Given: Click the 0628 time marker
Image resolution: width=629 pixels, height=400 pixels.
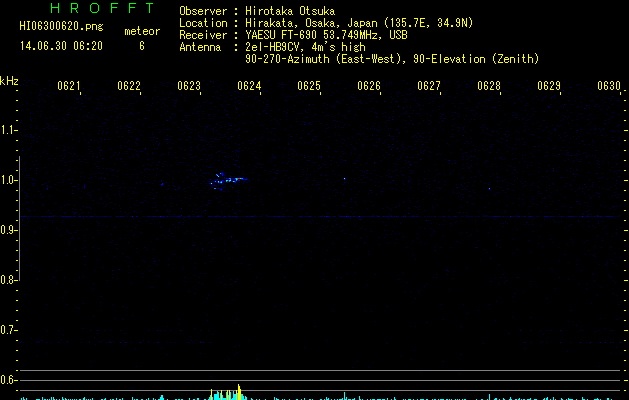Looking at the screenshot, I should click(489, 86).
